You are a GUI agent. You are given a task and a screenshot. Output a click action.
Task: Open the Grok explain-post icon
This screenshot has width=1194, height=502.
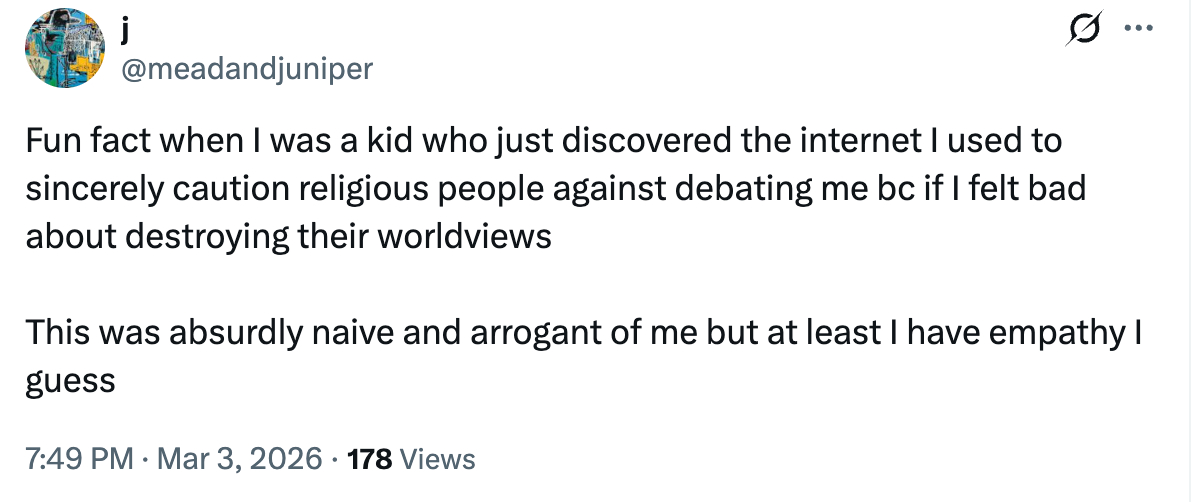click(1084, 31)
